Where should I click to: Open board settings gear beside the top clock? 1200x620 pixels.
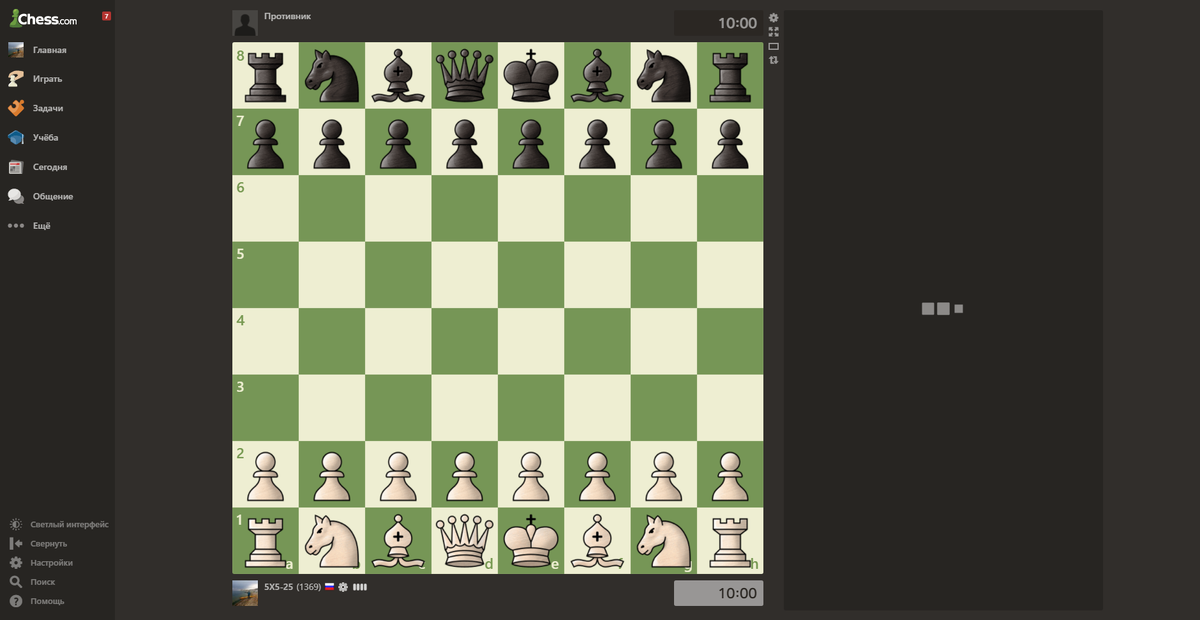coord(773,18)
